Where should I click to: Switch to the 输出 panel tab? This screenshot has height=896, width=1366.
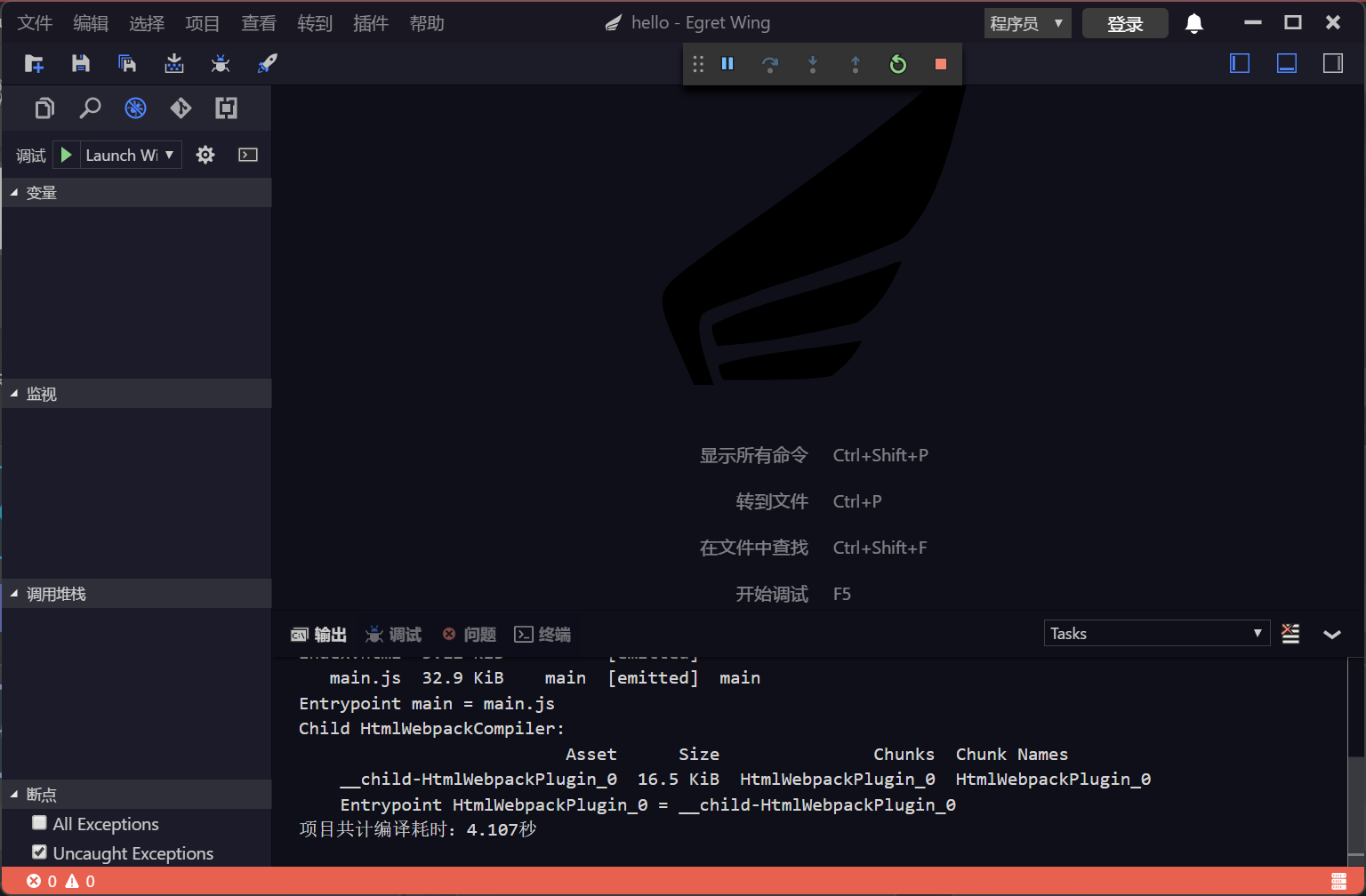318,634
